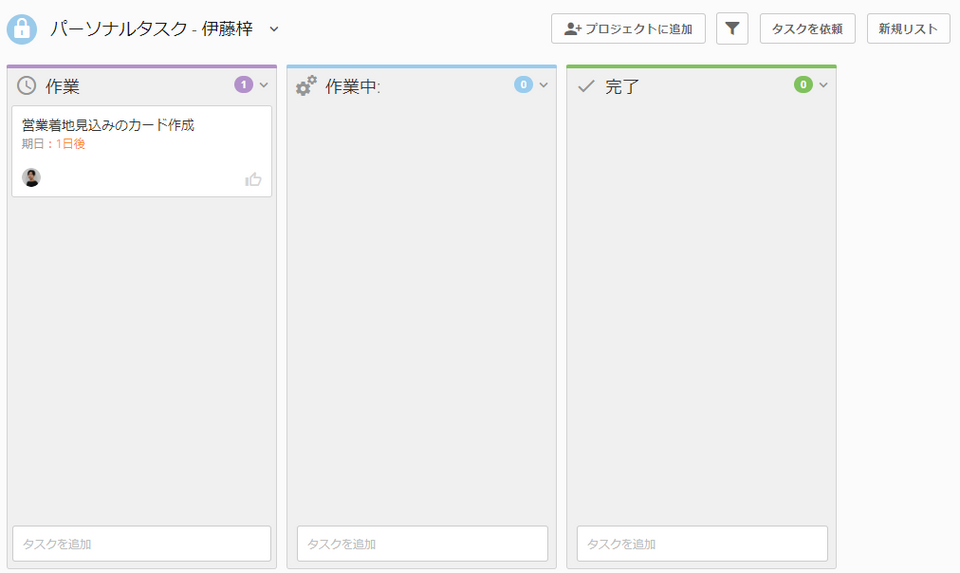The width and height of the screenshot is (960, 573).
Task: Like the 営業着地見込み task with thumbs-up
Action: tap(253, 179)
